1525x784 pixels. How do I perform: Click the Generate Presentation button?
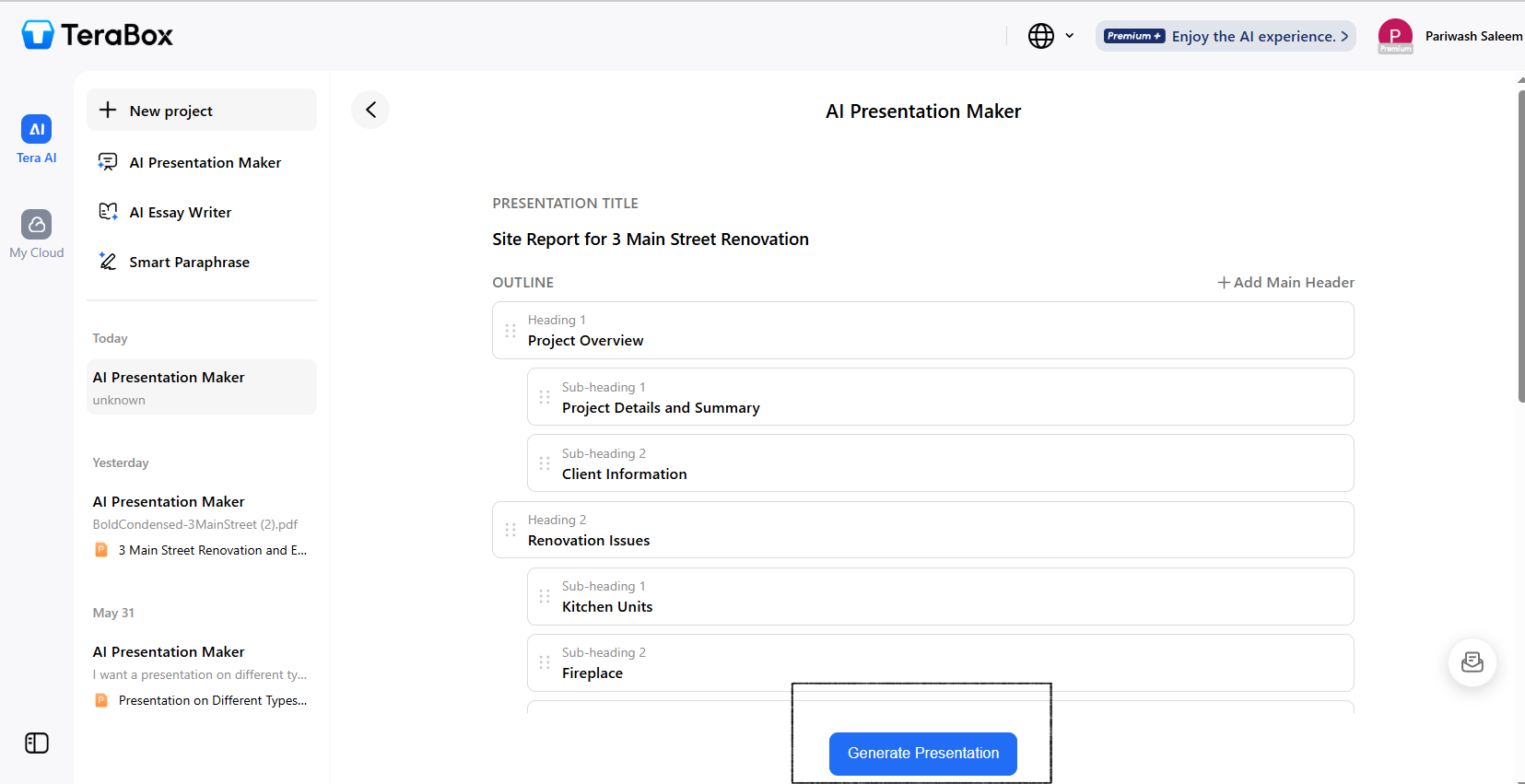(922, 754)
